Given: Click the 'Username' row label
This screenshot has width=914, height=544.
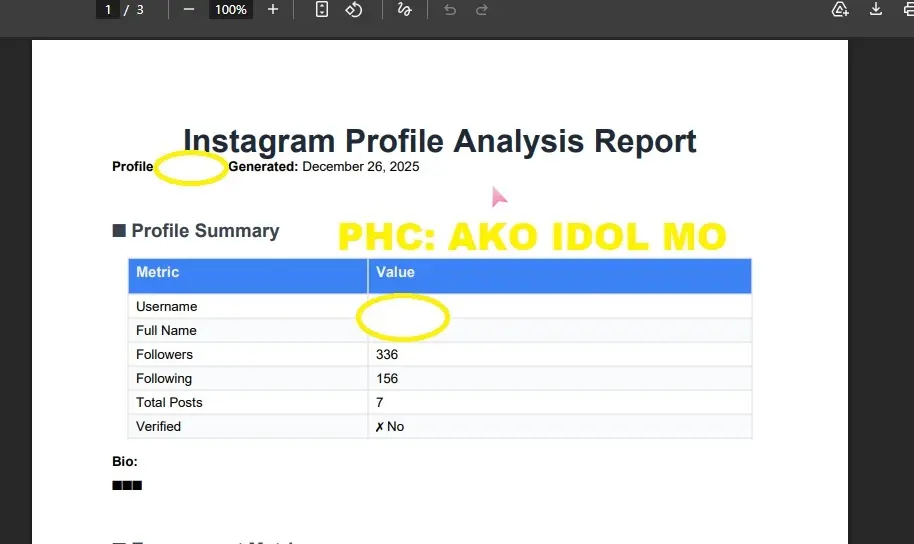Looking at the screenshot, I should (167, 307).
